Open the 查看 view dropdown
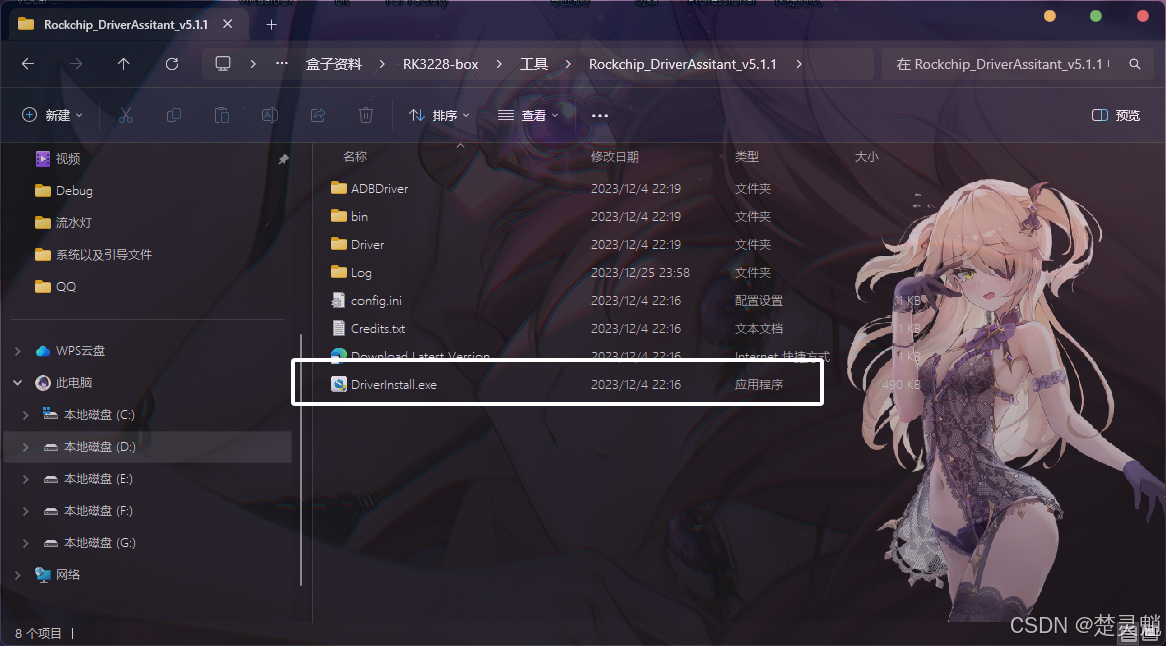This screenshot has height=646, width=1166. point(528,115)
